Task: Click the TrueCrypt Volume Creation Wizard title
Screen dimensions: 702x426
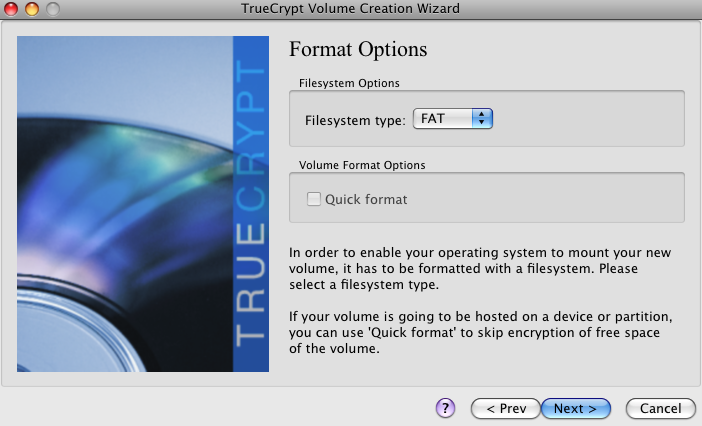Action: click(x=351, y=9)
